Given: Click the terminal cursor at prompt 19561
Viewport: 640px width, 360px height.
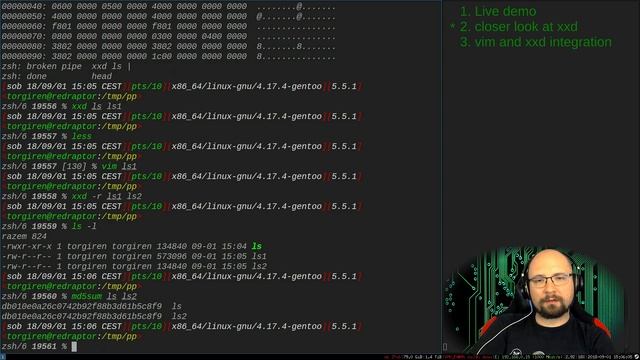Looking at the screenshot, I should pyautogui.click(x=74, y=347).
